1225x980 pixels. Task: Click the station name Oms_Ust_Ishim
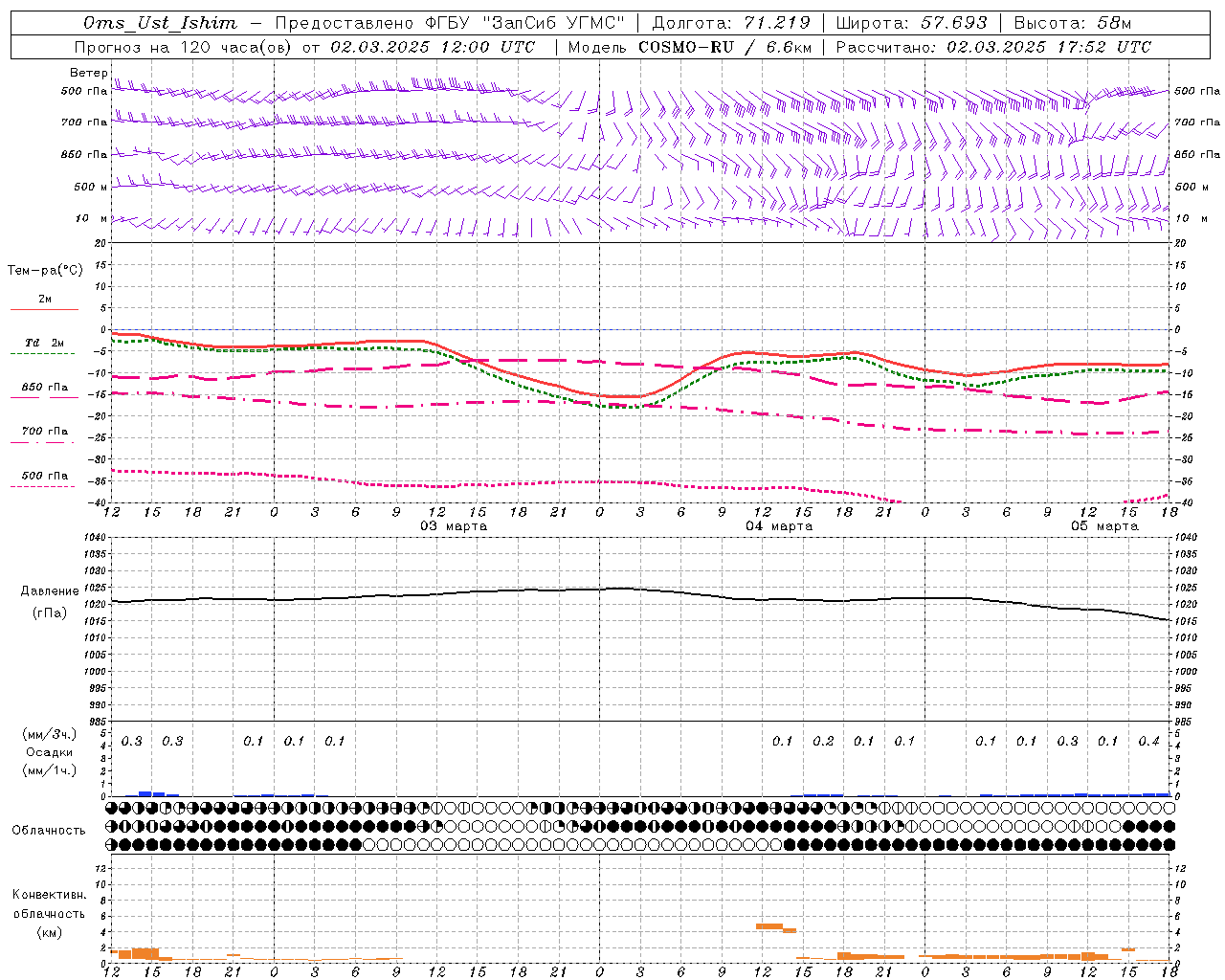pyautogui.click(x=160, y=23)
